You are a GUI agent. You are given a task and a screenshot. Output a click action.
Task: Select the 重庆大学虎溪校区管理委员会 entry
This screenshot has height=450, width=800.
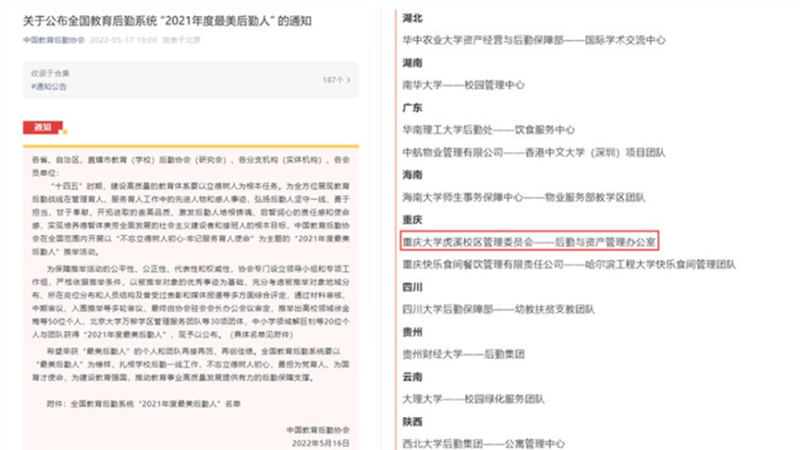[529, 242]
